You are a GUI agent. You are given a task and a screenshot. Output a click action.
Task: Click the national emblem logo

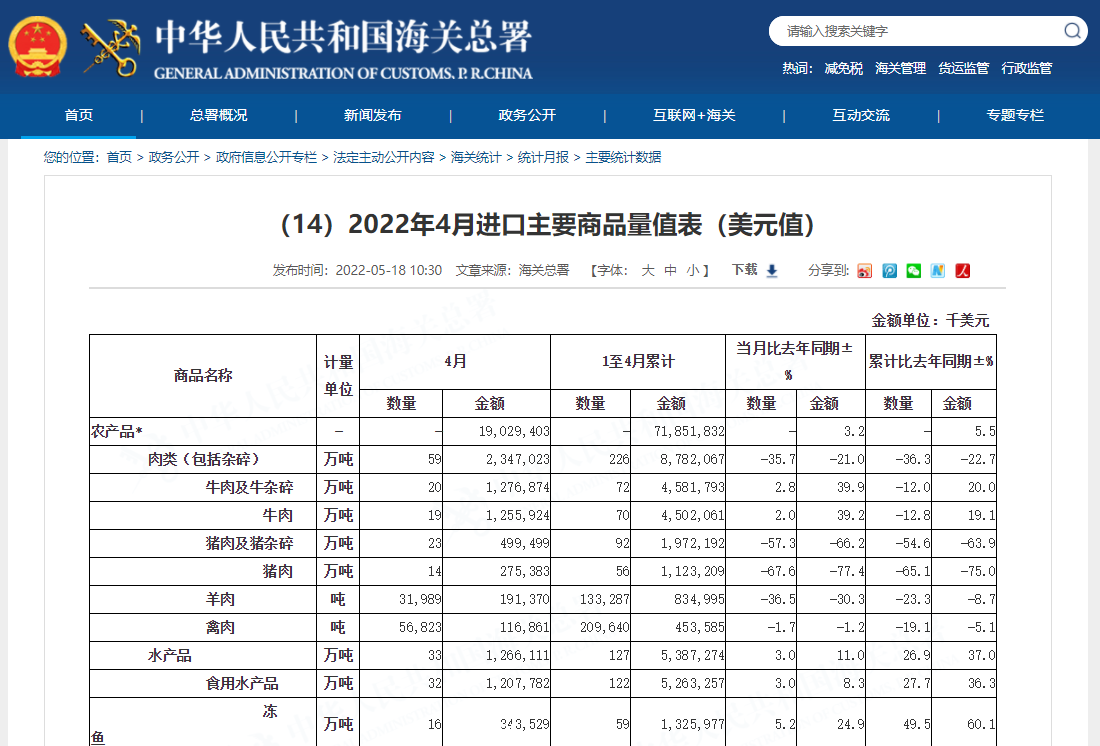(x=38, y=46)
